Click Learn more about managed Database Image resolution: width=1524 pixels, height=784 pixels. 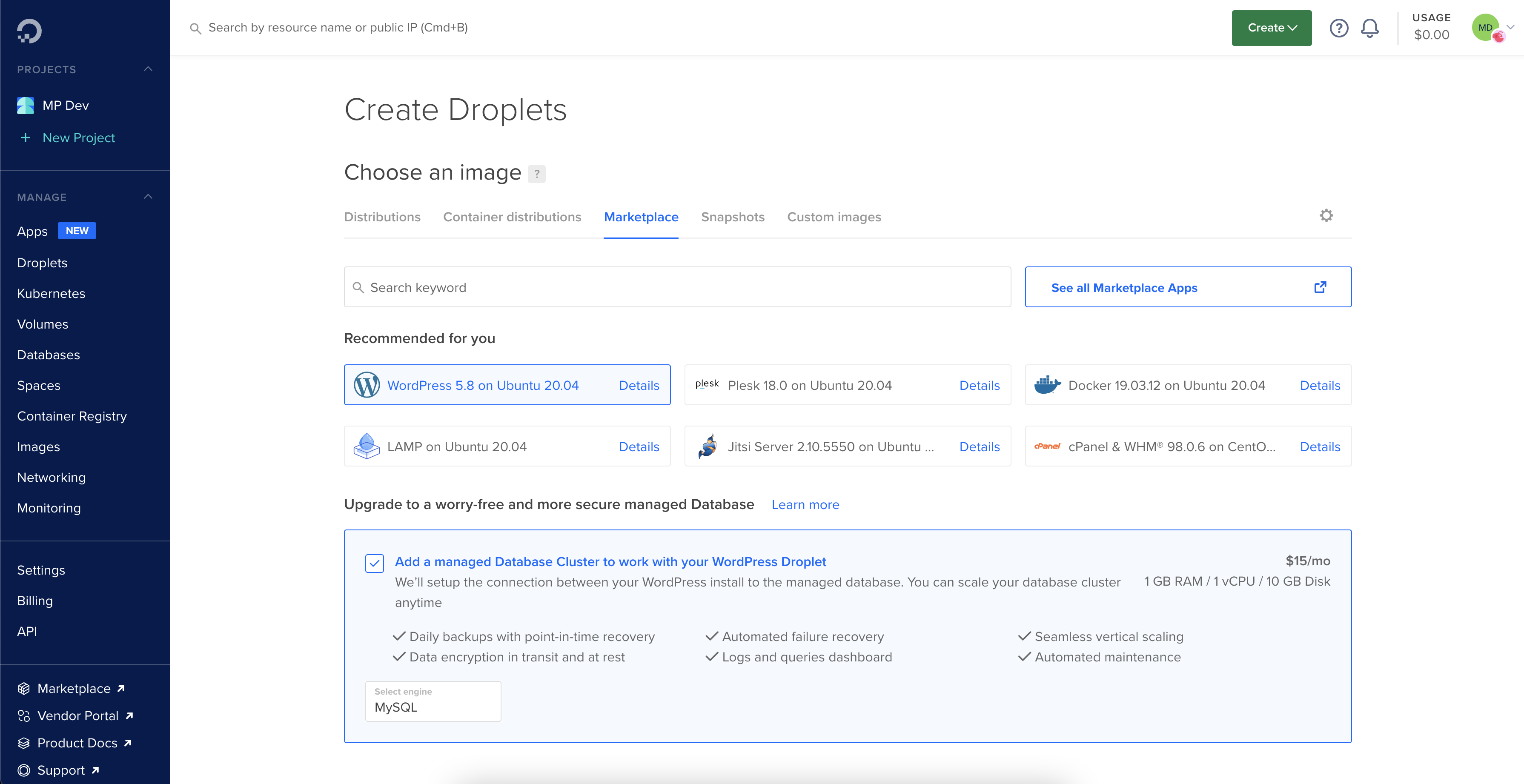805,505
